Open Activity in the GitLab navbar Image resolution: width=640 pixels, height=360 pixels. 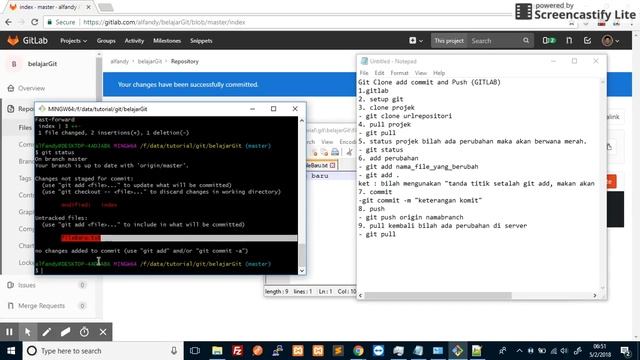tap(134, 41)
